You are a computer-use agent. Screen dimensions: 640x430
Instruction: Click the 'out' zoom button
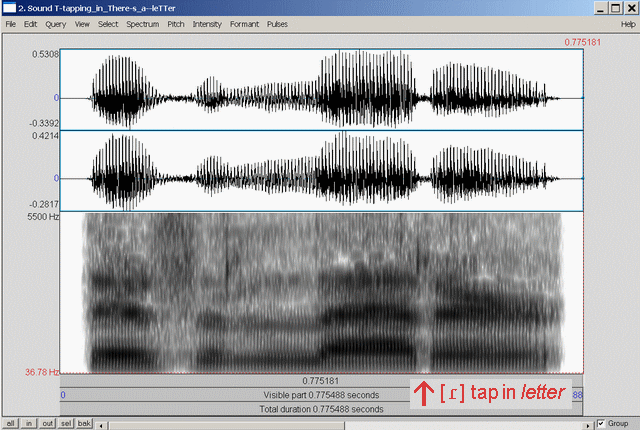[x=49, y=423]
